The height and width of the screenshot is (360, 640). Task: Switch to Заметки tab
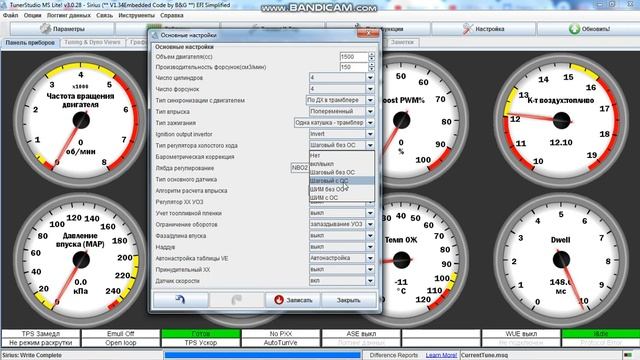pos(402,42)
